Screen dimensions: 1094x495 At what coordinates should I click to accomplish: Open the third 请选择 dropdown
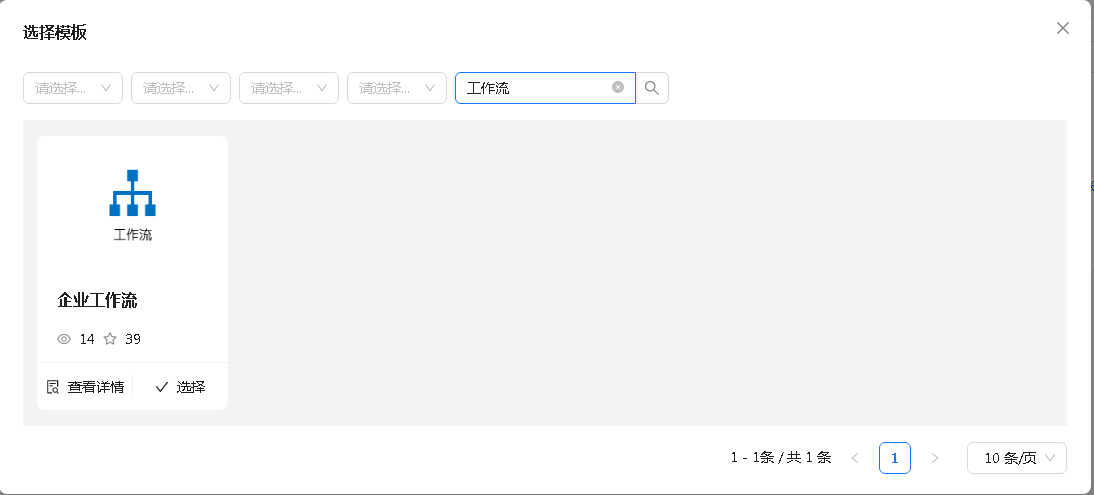click(289, 88)
